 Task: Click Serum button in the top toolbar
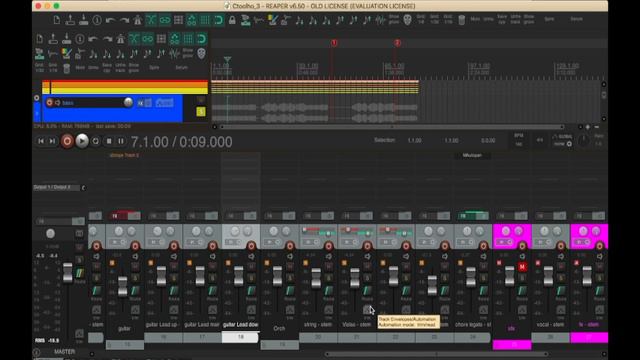coord(576,19)
